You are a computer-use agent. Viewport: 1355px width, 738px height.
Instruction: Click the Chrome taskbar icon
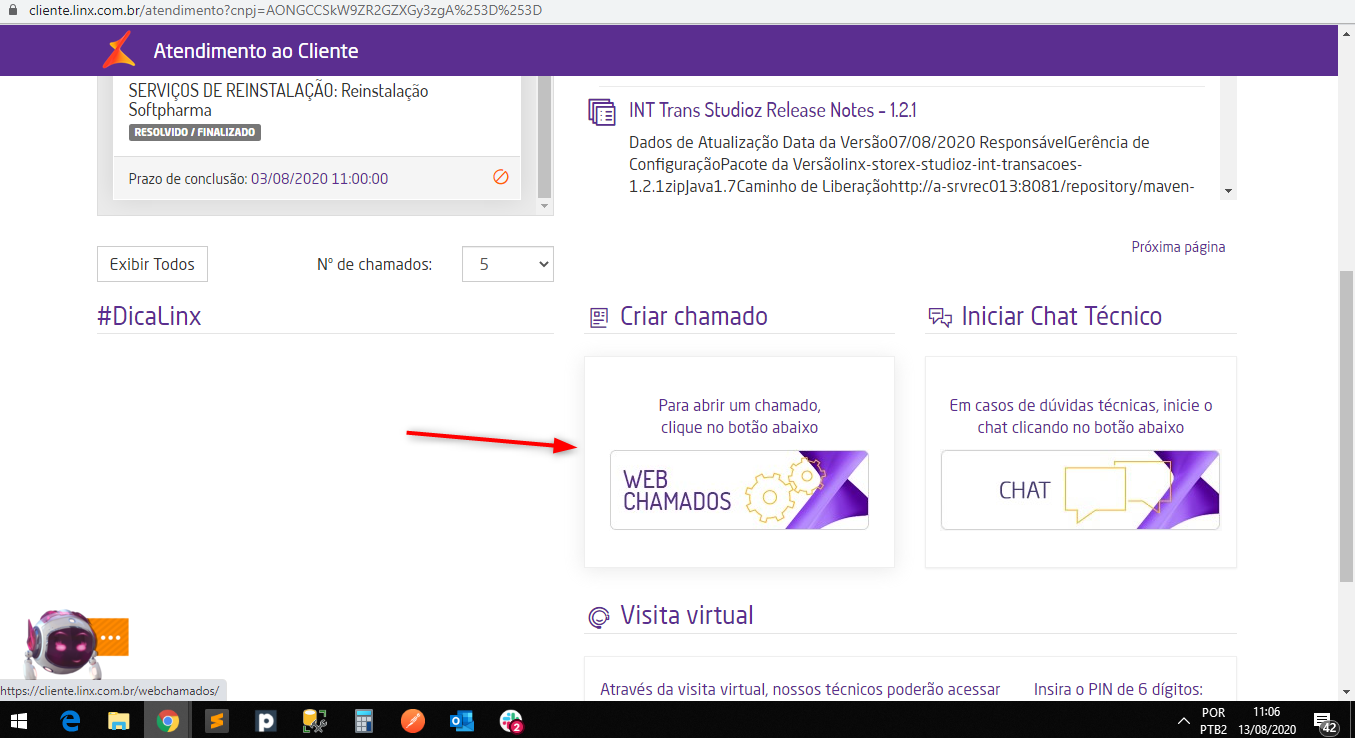167,720
